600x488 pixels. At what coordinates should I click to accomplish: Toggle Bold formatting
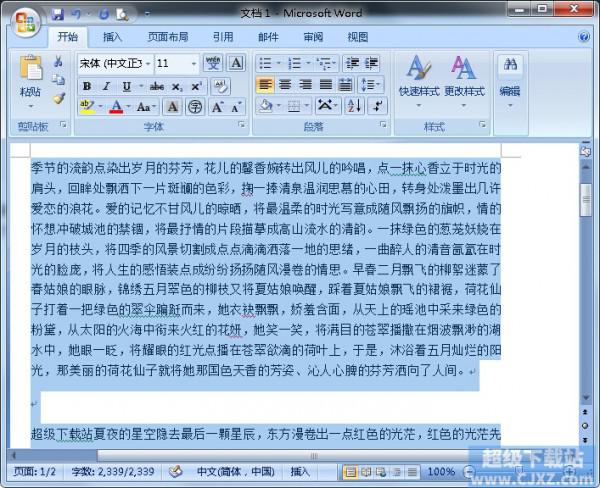point(87,86)
